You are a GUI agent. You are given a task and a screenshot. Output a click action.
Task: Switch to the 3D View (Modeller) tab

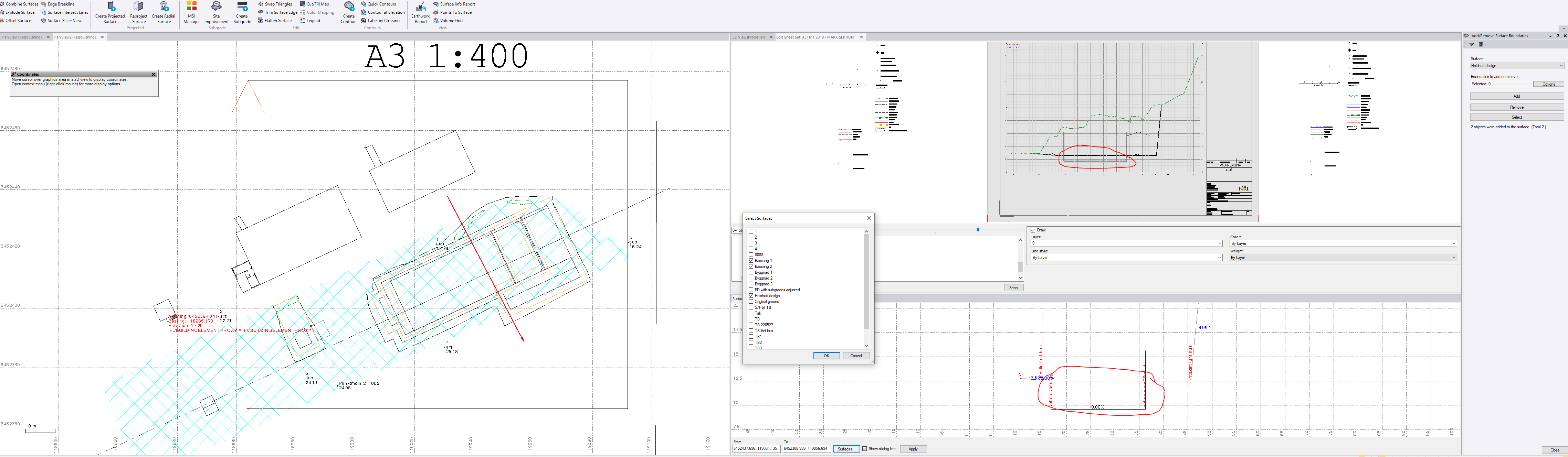[749, 37]
